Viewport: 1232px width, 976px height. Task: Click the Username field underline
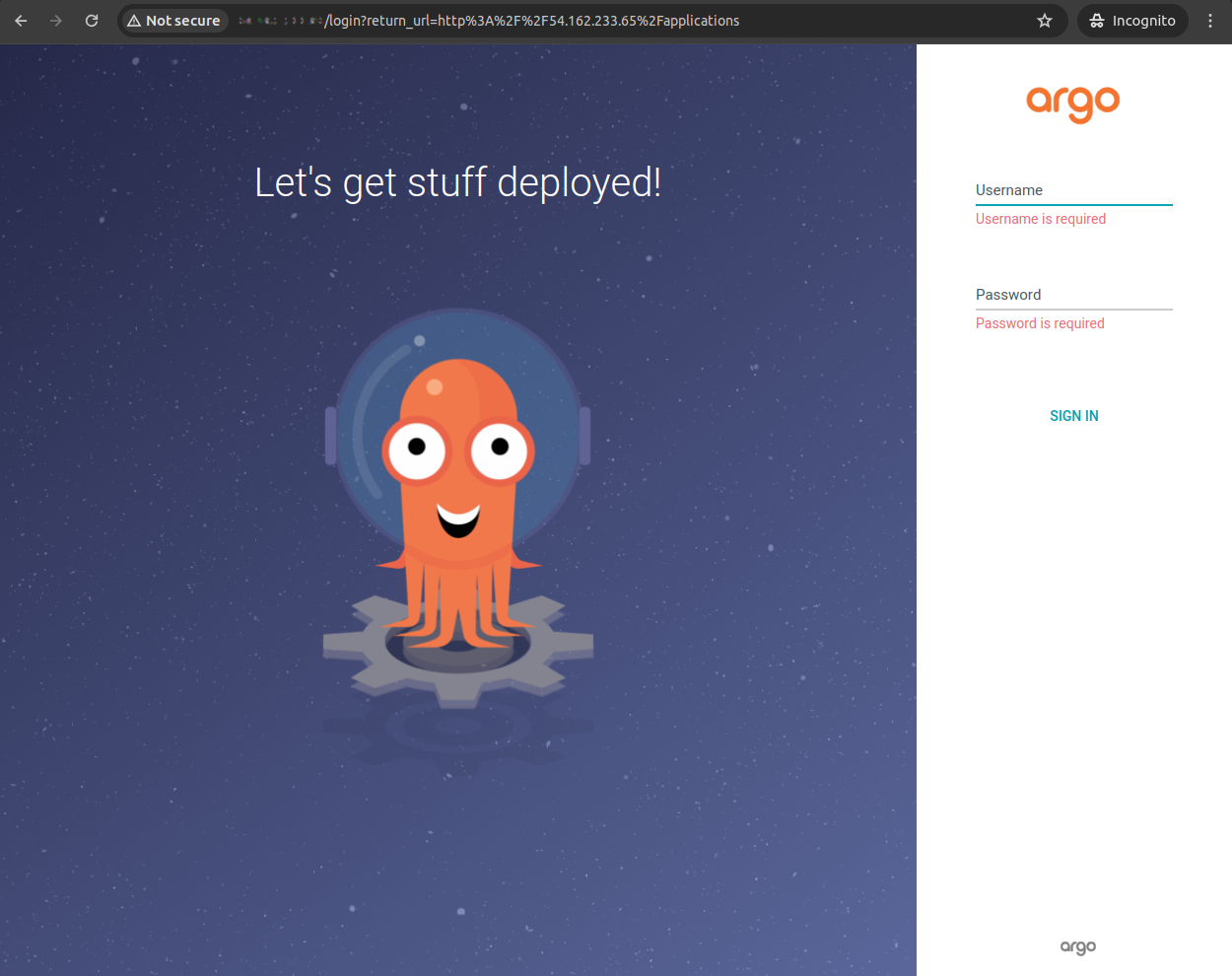1073,204
